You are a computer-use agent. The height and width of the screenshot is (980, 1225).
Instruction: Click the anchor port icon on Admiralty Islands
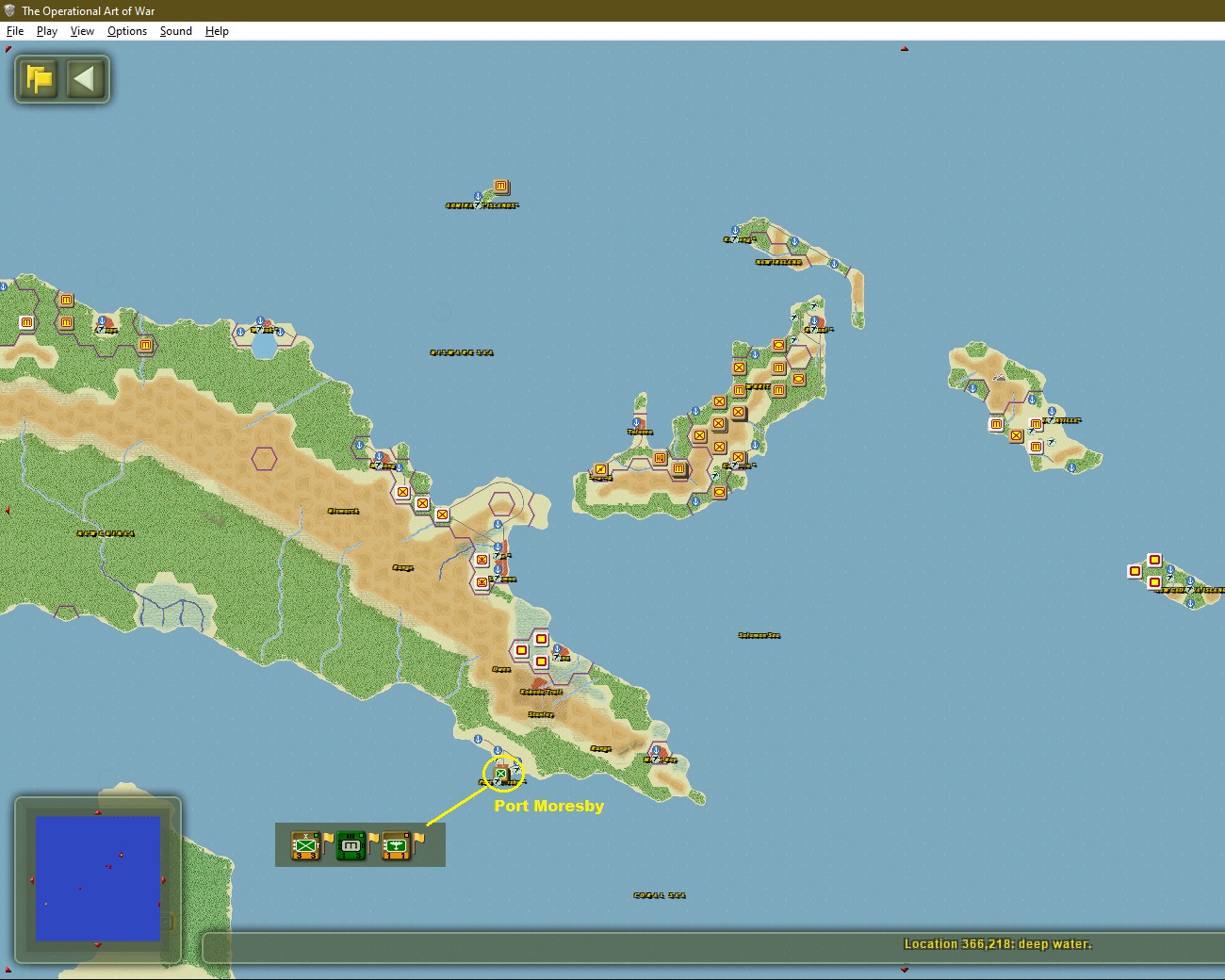tap(478, 197)
